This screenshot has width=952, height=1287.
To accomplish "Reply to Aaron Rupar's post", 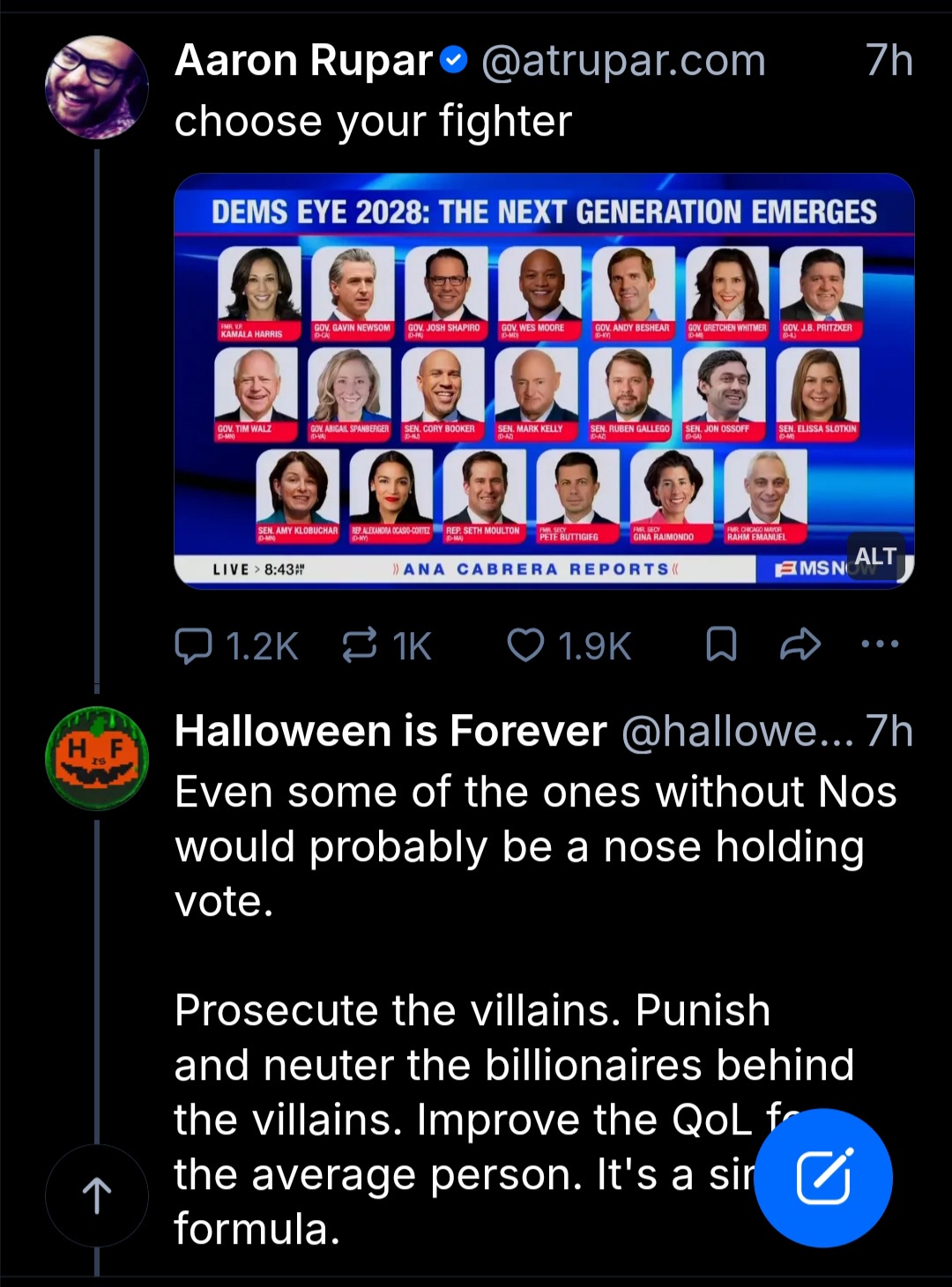I will (x=194, y=645).
